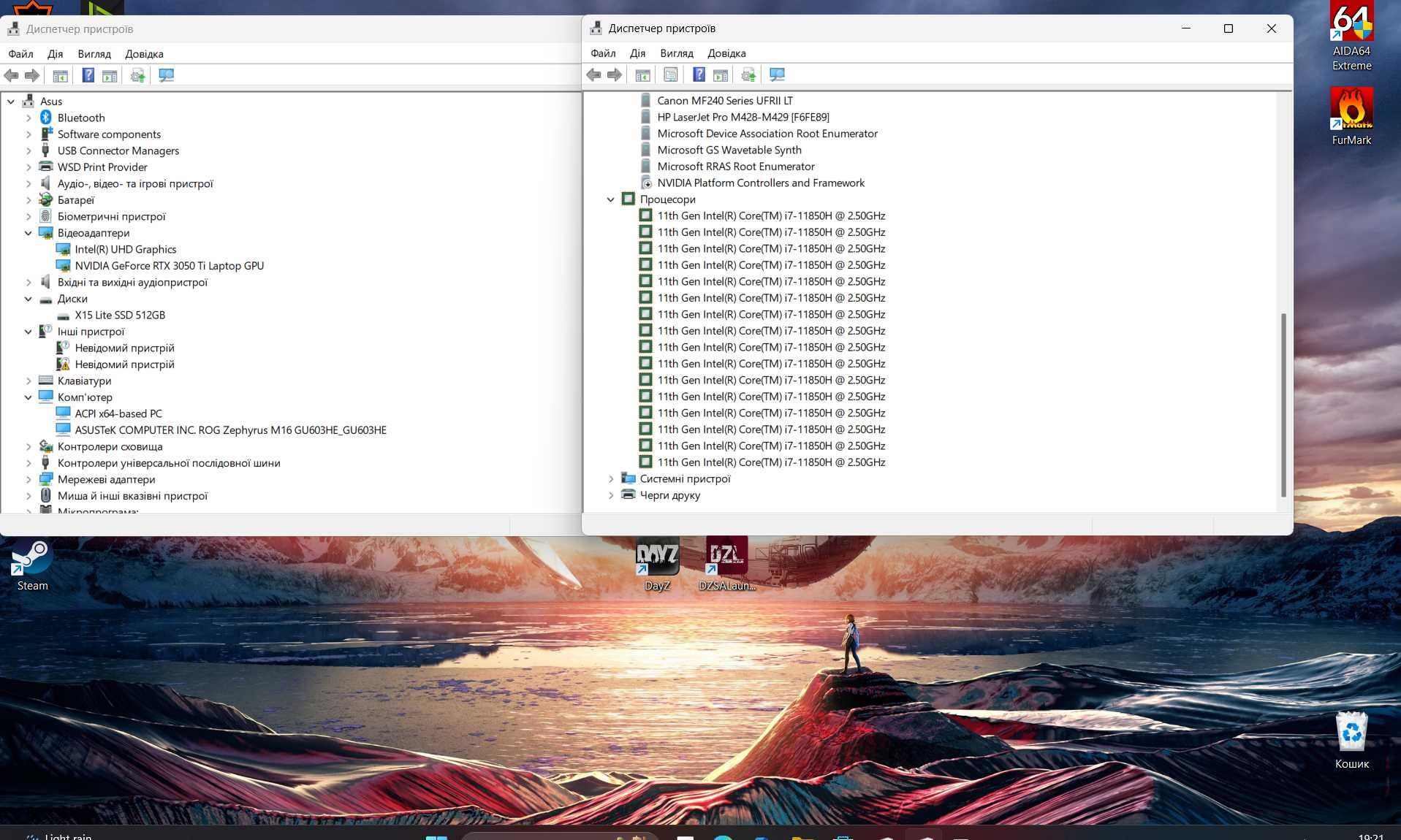Expand Черги друку in right window
Viewport: 1401px width, 840px height.
click(611, 495)
